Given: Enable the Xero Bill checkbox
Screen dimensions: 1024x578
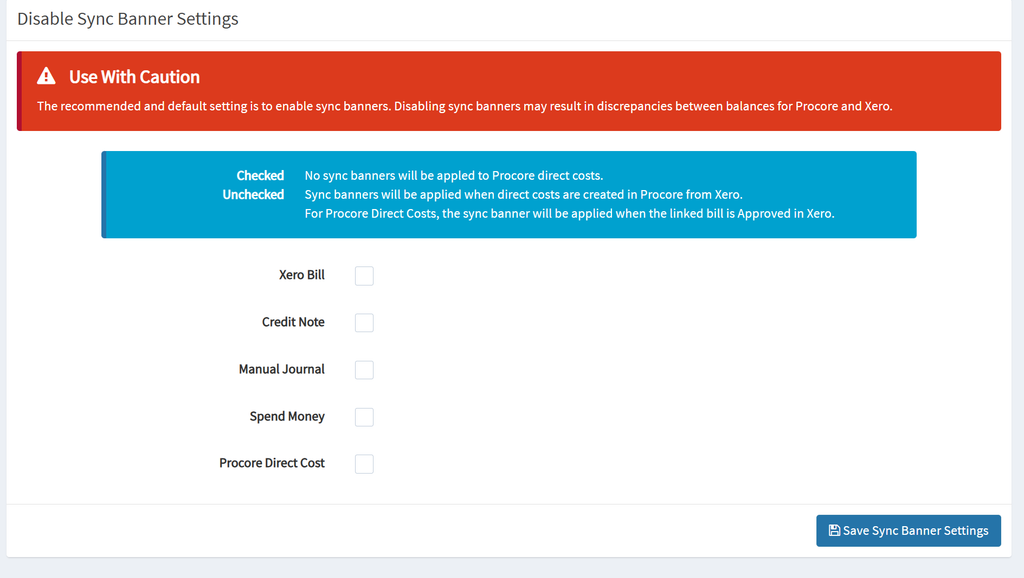Looking at the screenshot, I should pos(364,276).
